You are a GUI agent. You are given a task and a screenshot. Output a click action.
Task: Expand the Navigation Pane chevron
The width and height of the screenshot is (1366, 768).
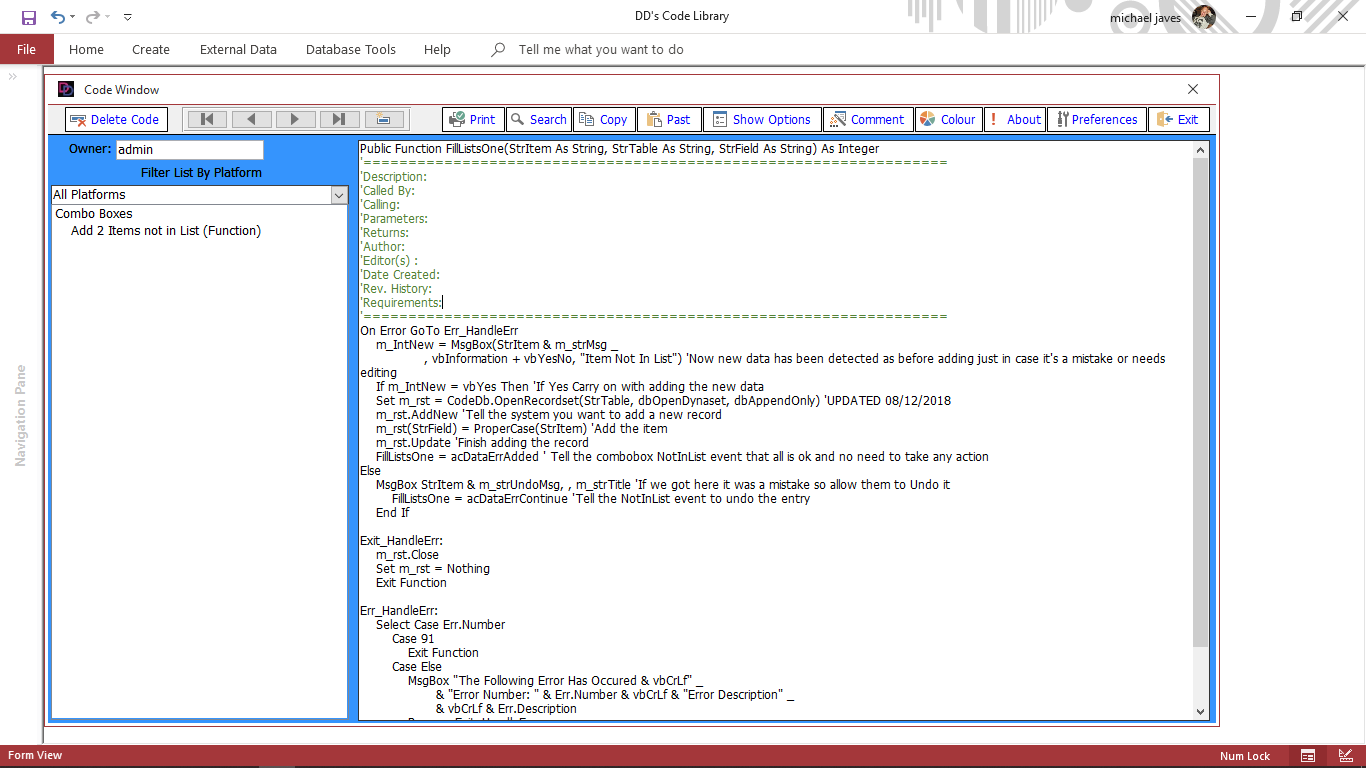click(x=14, y=77)
